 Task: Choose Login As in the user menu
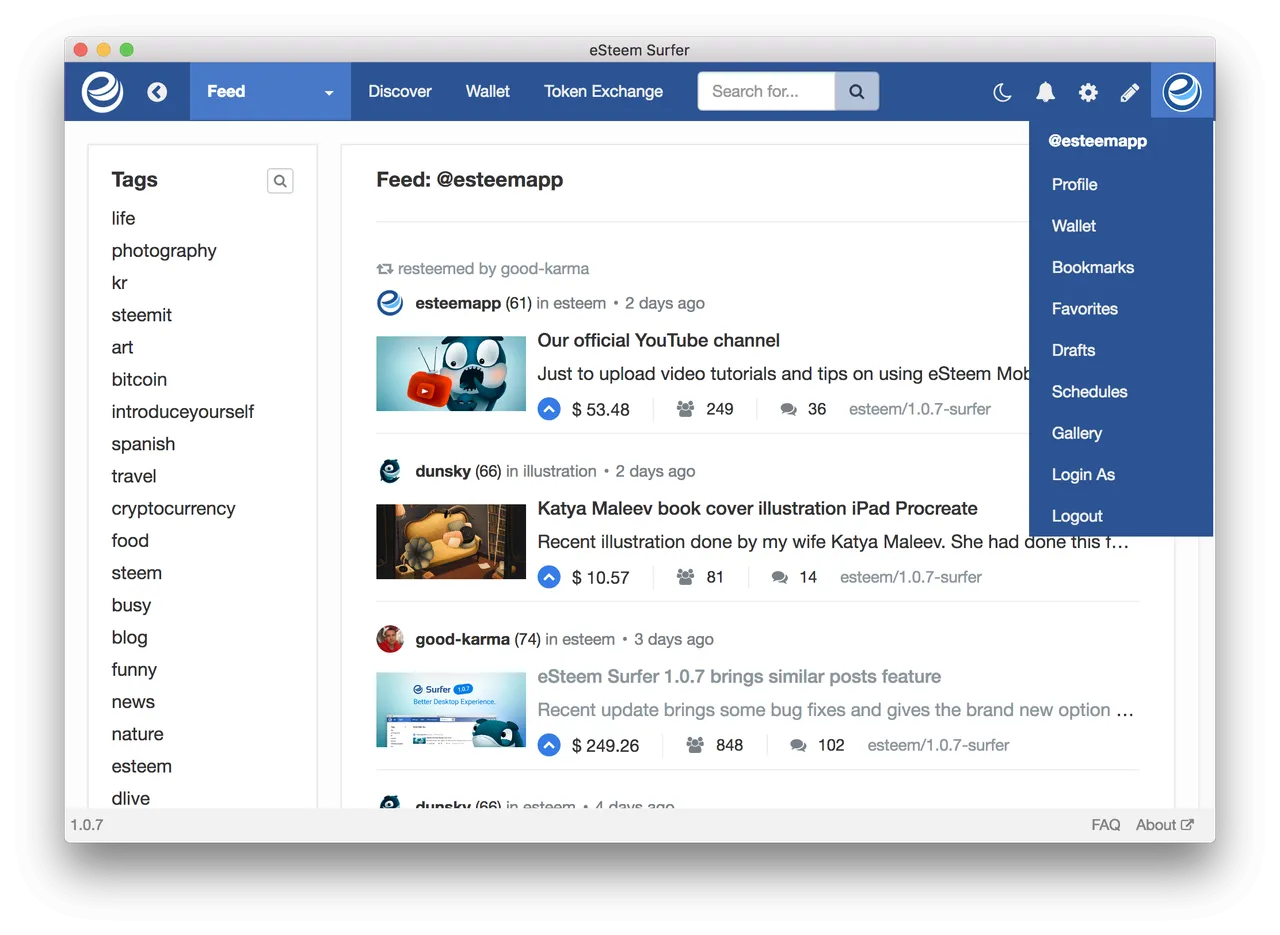(x=1083, y=475)
